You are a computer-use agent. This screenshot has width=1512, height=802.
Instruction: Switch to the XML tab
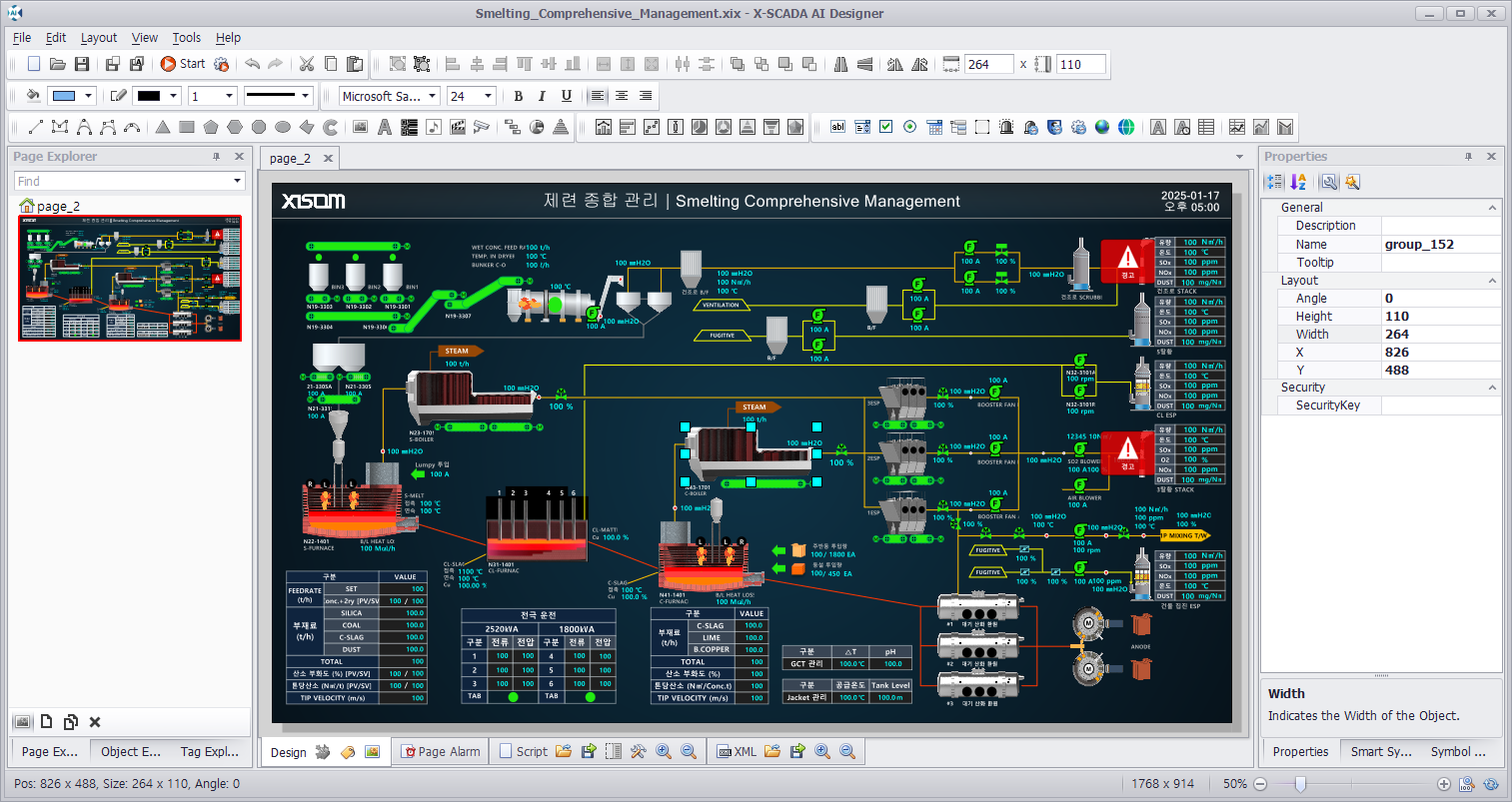(738, 751)
